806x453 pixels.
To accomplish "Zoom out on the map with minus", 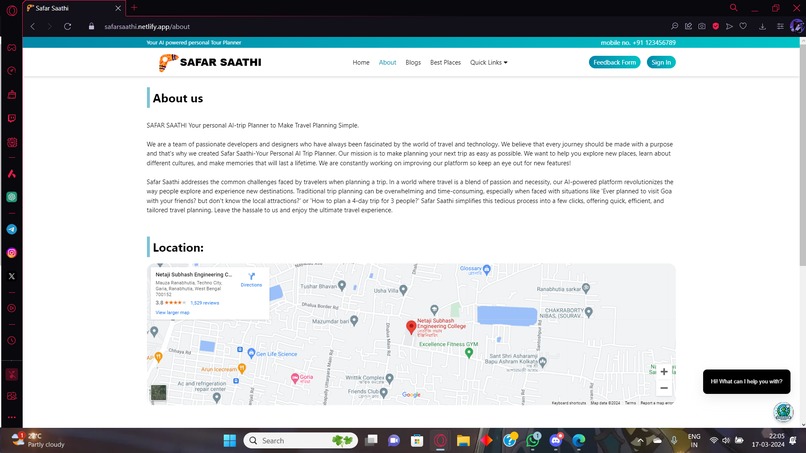I will pos(664,388).
